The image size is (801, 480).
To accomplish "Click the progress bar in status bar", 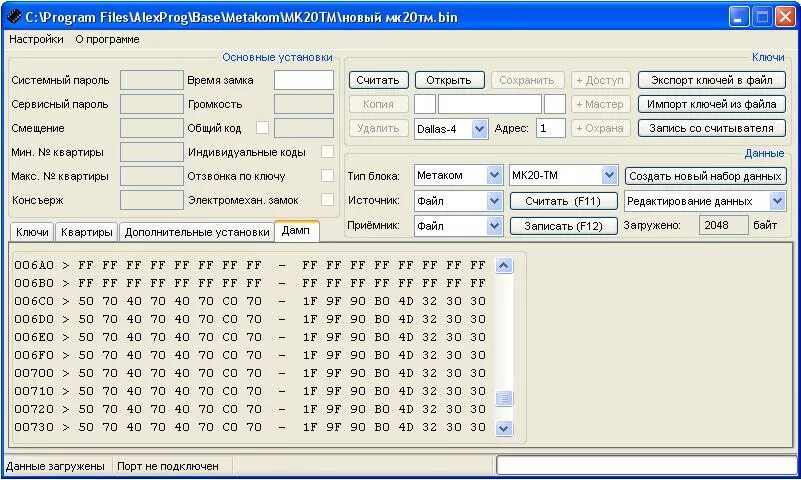I will (646, 466).
